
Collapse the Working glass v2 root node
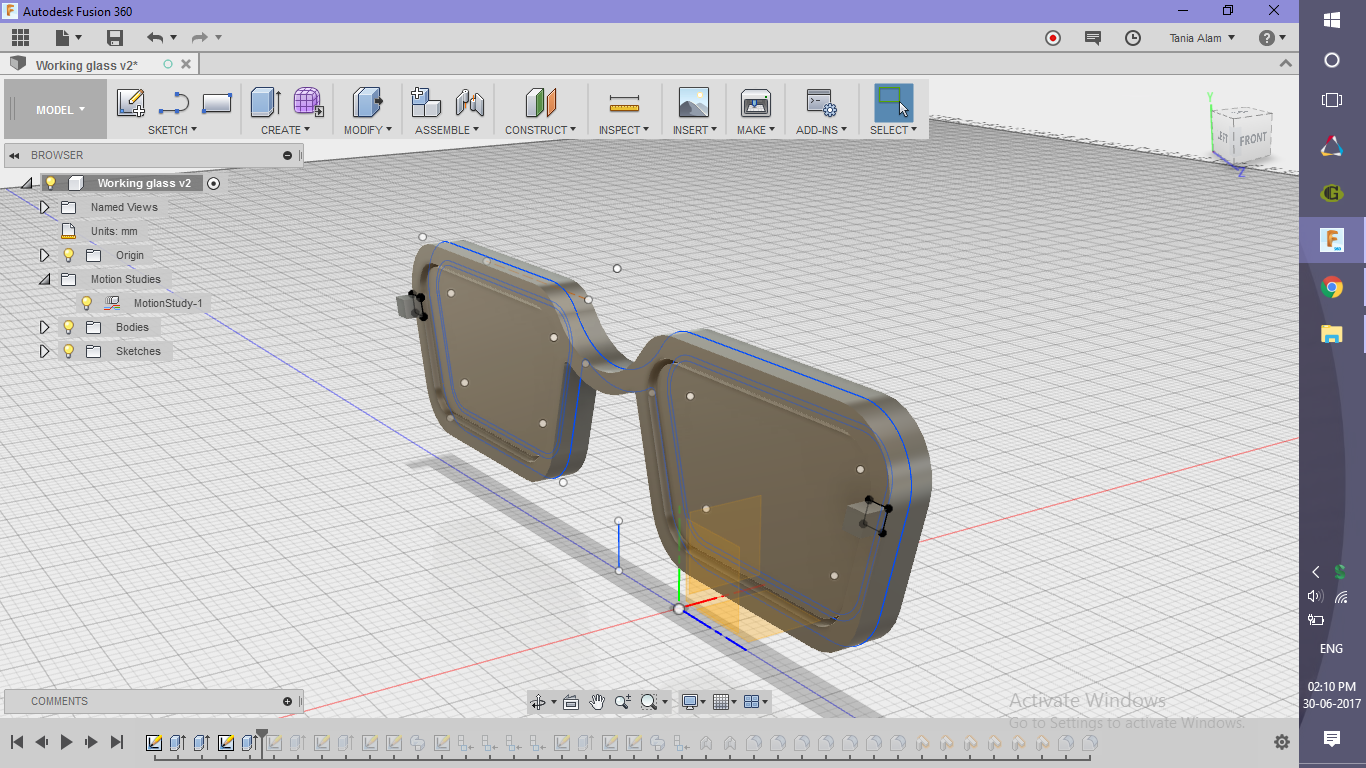[26, 183]
